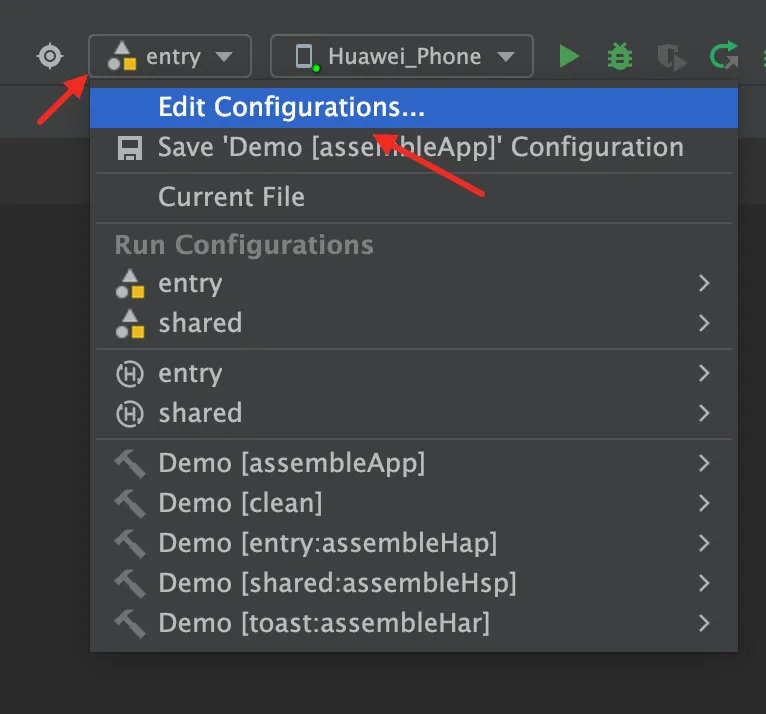766x714 pixels.
Task: Select Edit Configurations... menu item
Action: click(x=292, y=107)
